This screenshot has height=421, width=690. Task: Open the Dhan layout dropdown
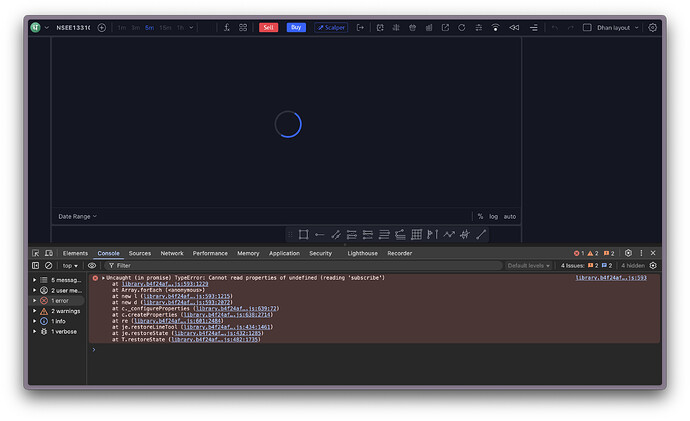point(617,28)
